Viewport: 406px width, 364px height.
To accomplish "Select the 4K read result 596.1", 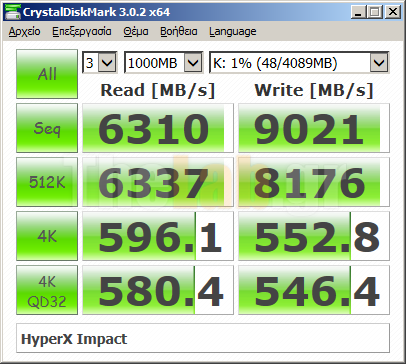I will [158, 236].
